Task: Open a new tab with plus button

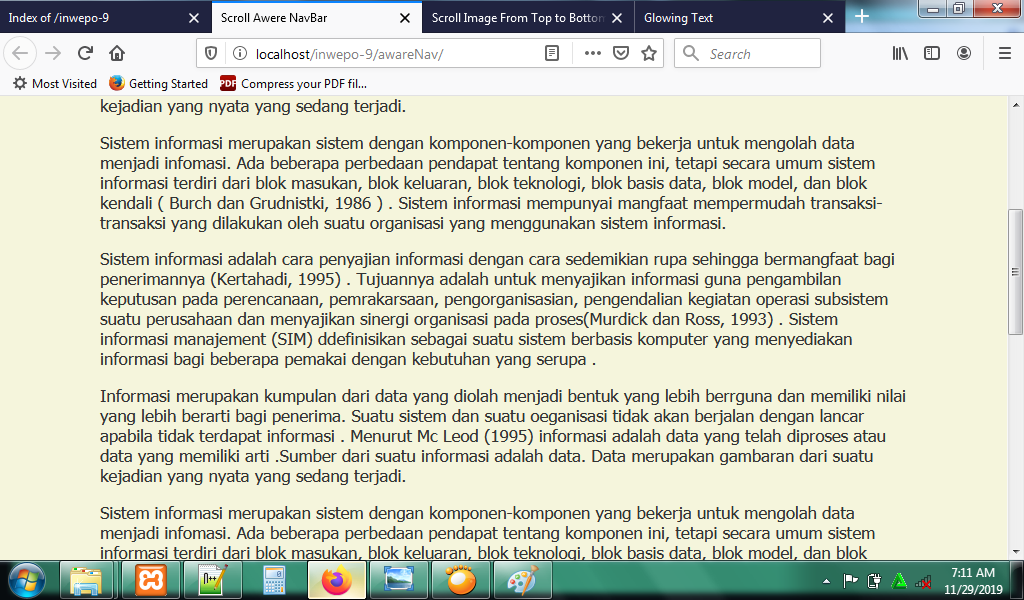Action: 862,16
